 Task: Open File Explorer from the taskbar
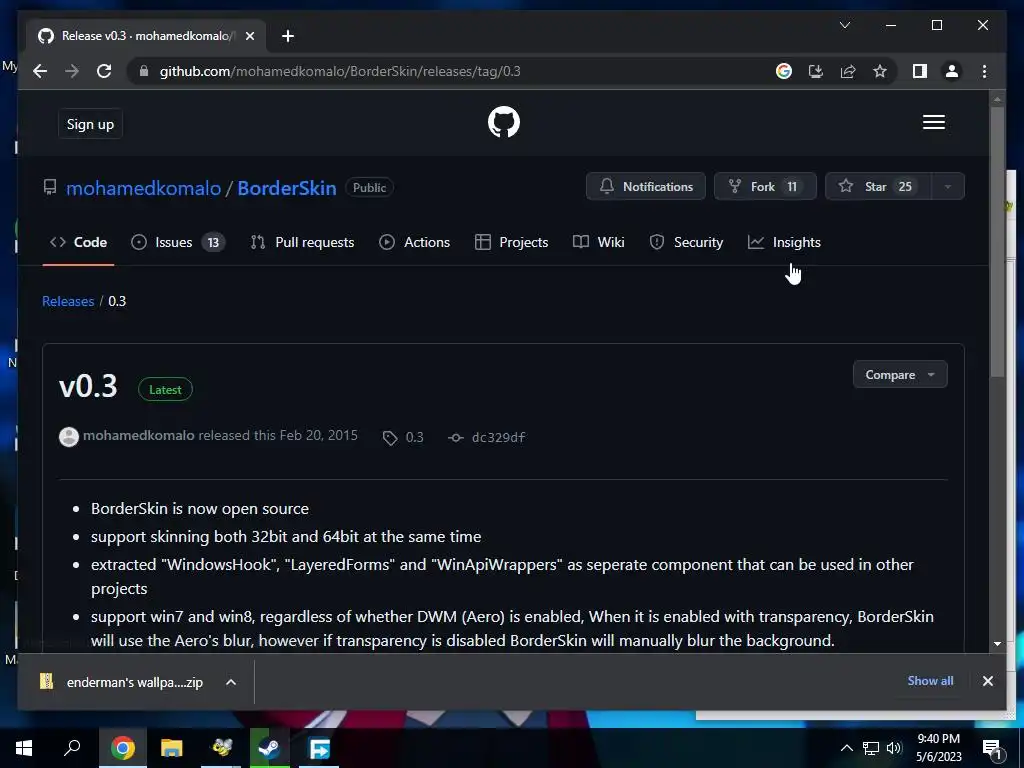coord(172,748)
